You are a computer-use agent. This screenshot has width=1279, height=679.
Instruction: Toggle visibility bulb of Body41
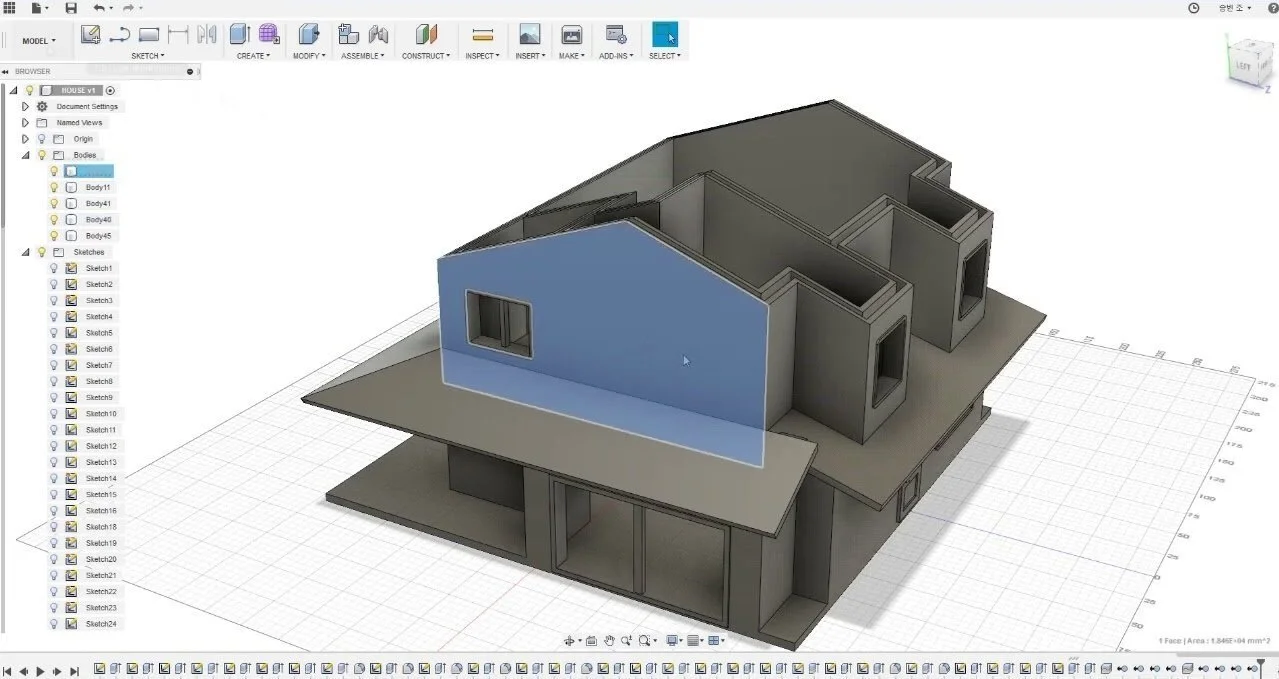pos(54,203)
